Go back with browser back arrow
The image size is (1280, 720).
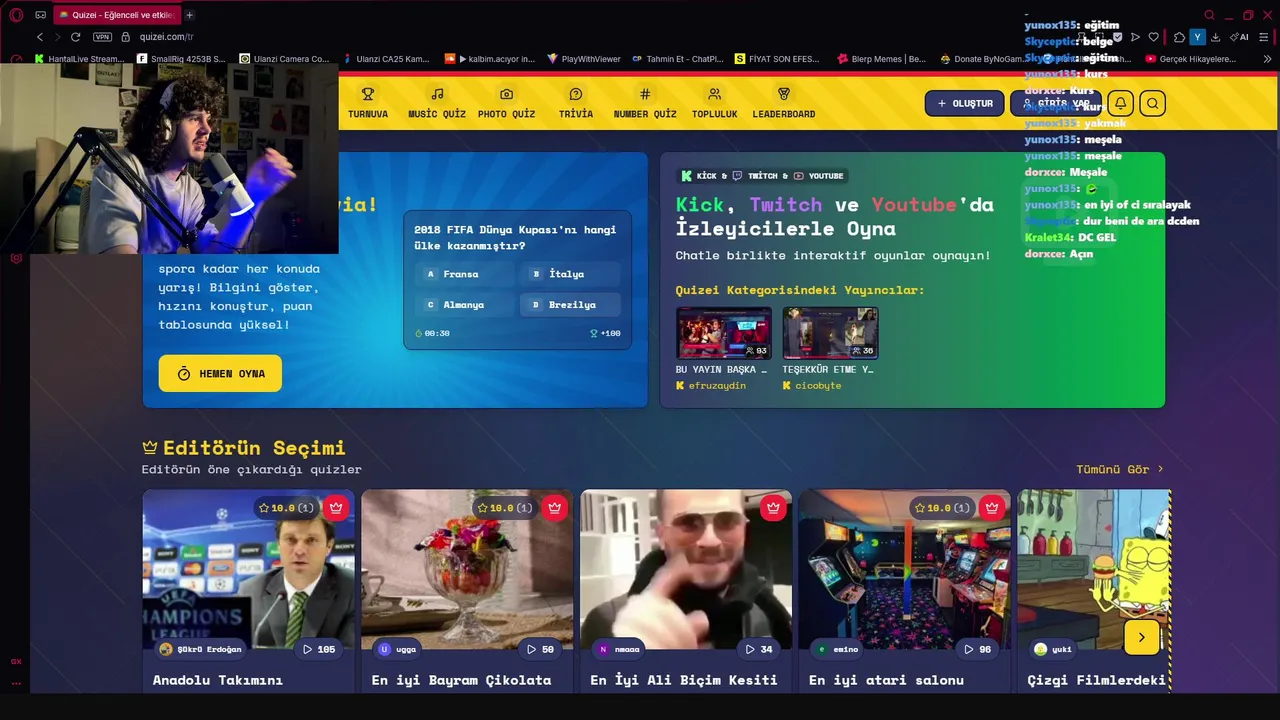pos(40,37)
